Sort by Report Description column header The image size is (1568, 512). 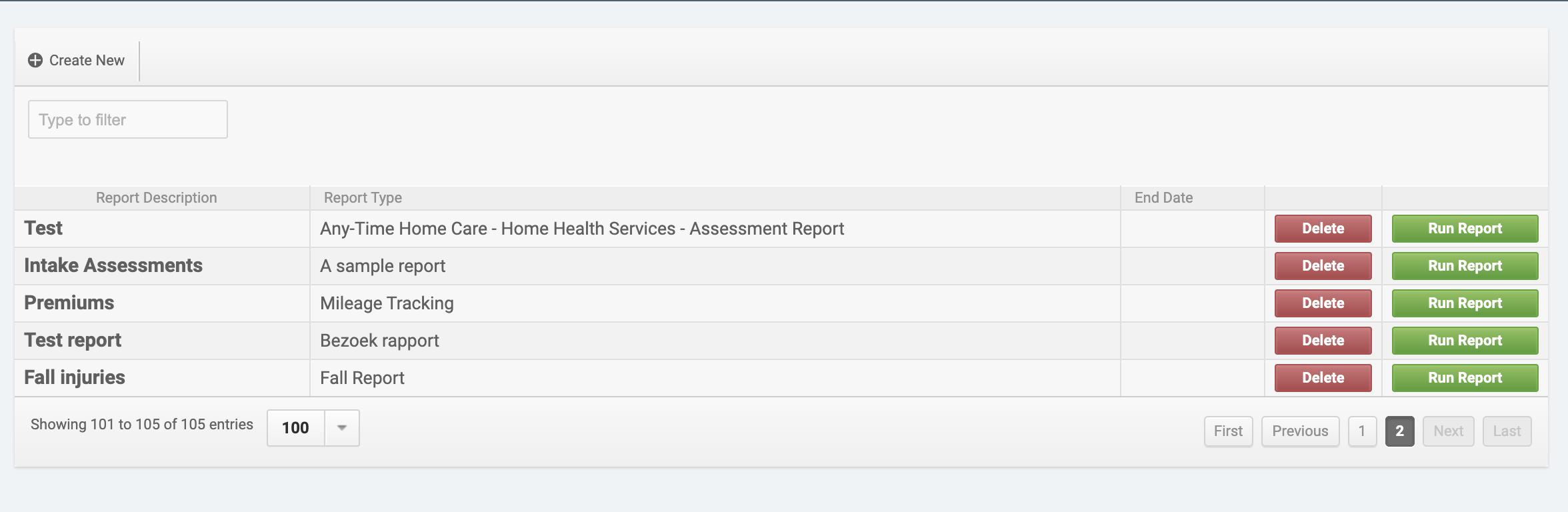click(156, 198)
